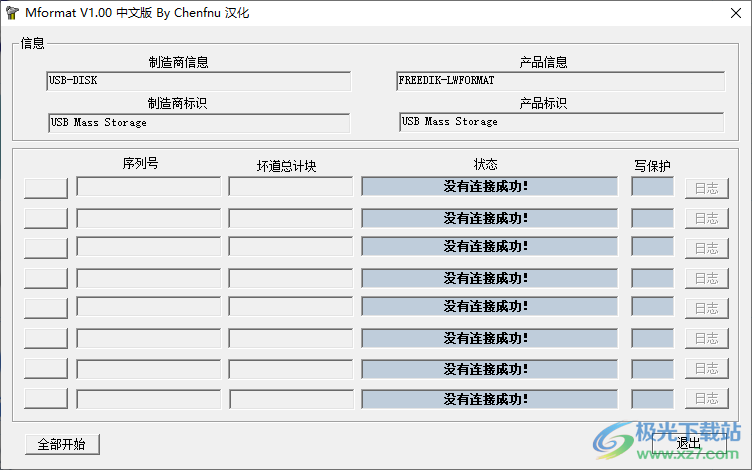The height and width of the screenshot is (470, 752).
Task: Click the blank start button of the third row
Action: click(x=46, y=248)
